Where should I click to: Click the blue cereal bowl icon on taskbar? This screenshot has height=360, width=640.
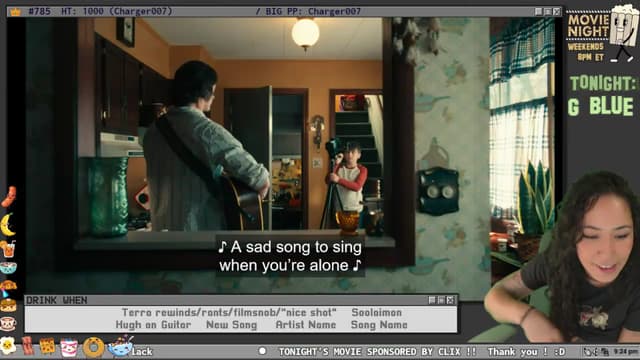click(x=120, y=345)
